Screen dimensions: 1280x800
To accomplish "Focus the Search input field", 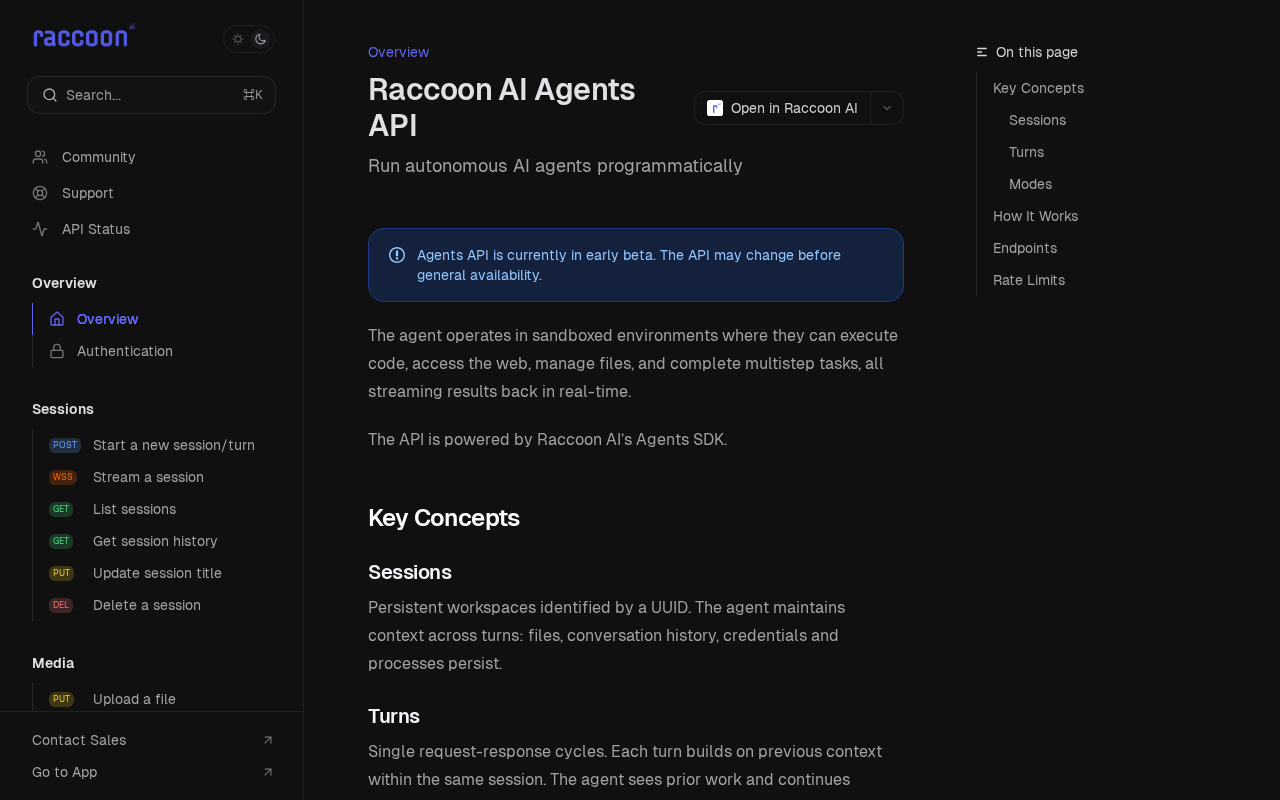I will tap(152, 95).
